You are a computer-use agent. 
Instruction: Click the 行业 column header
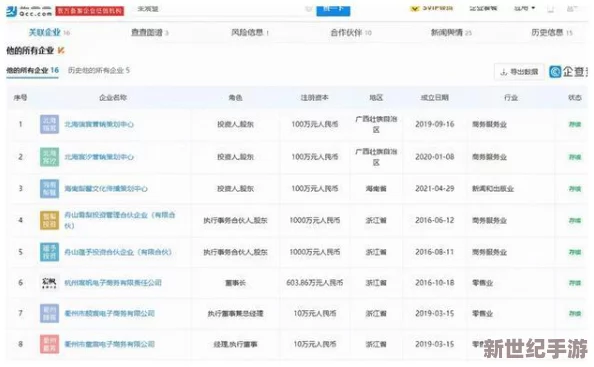click(x=511, y=98)
